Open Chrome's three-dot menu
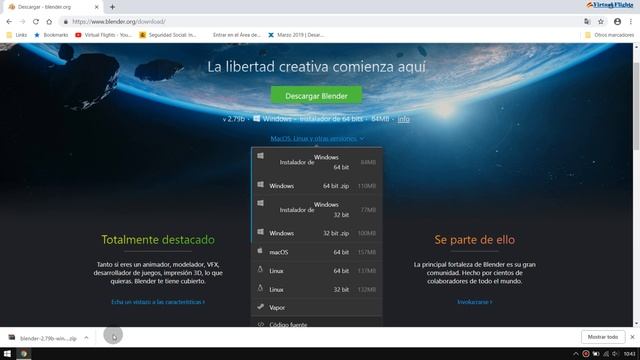The width and height of the screenshot is (640, 360). tap(631, 22)
